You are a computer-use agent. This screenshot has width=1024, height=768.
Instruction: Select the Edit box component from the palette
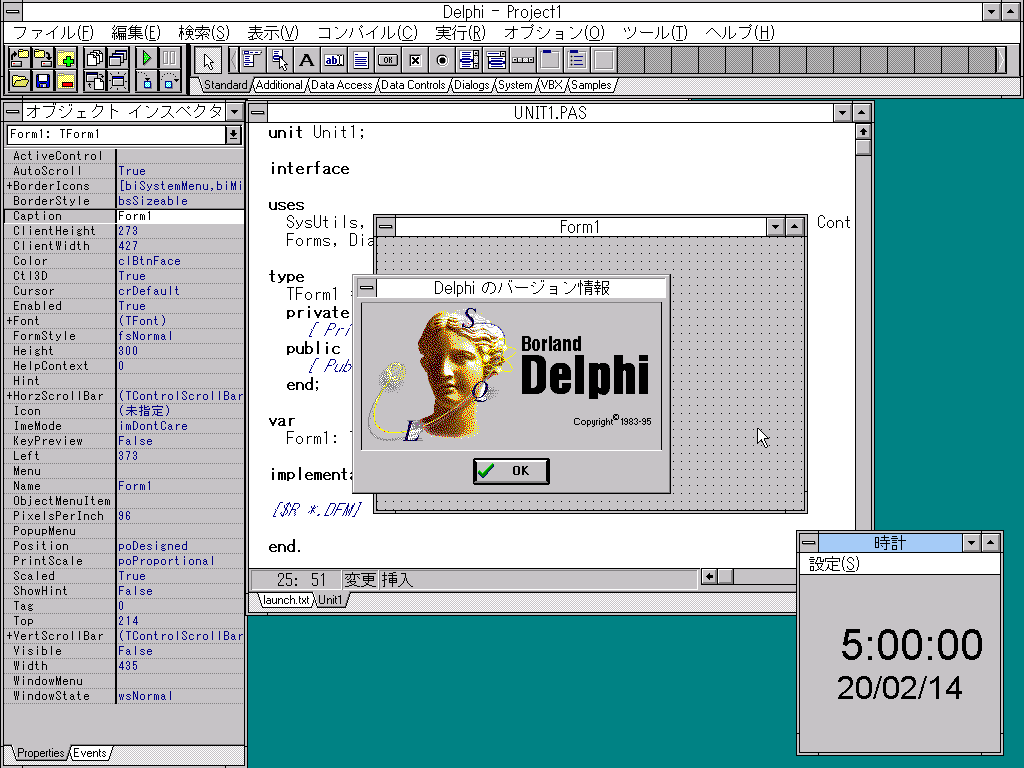(x=334, y=60)
